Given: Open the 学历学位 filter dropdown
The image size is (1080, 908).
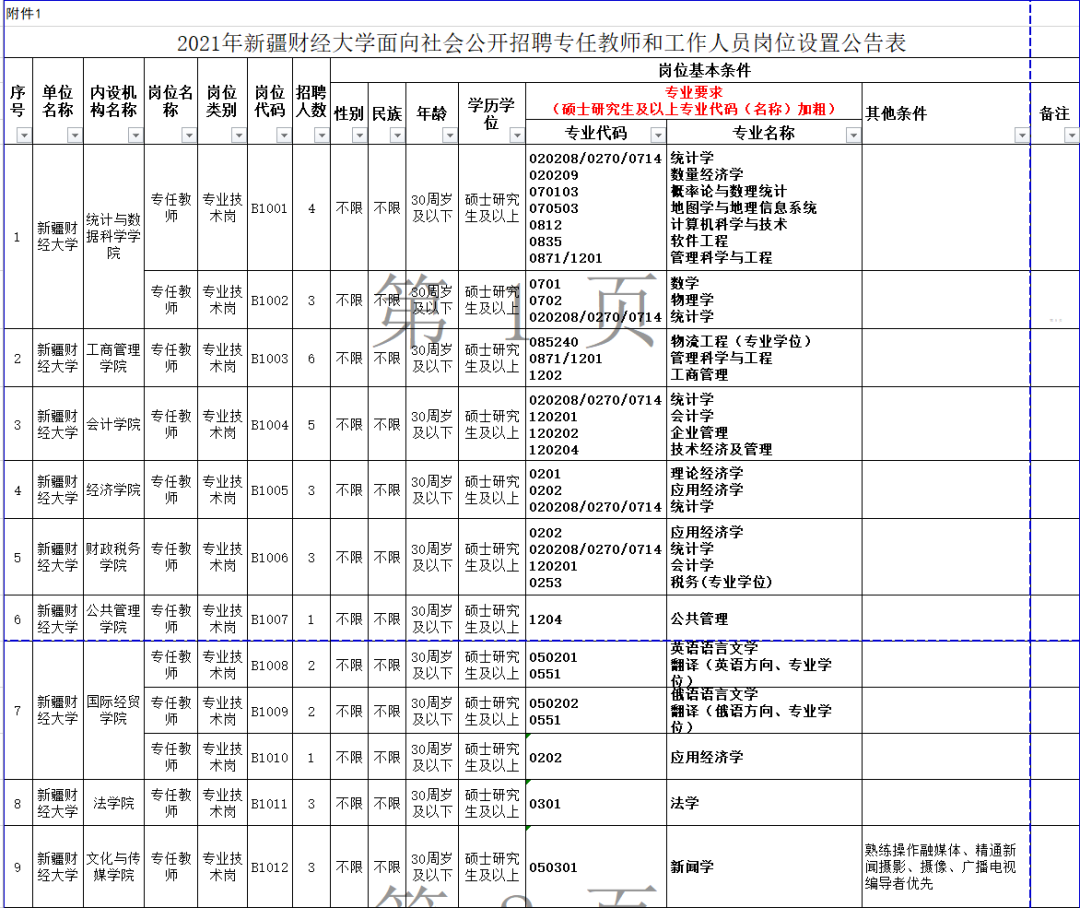Looking at the screenshot, I should [517, 136].
